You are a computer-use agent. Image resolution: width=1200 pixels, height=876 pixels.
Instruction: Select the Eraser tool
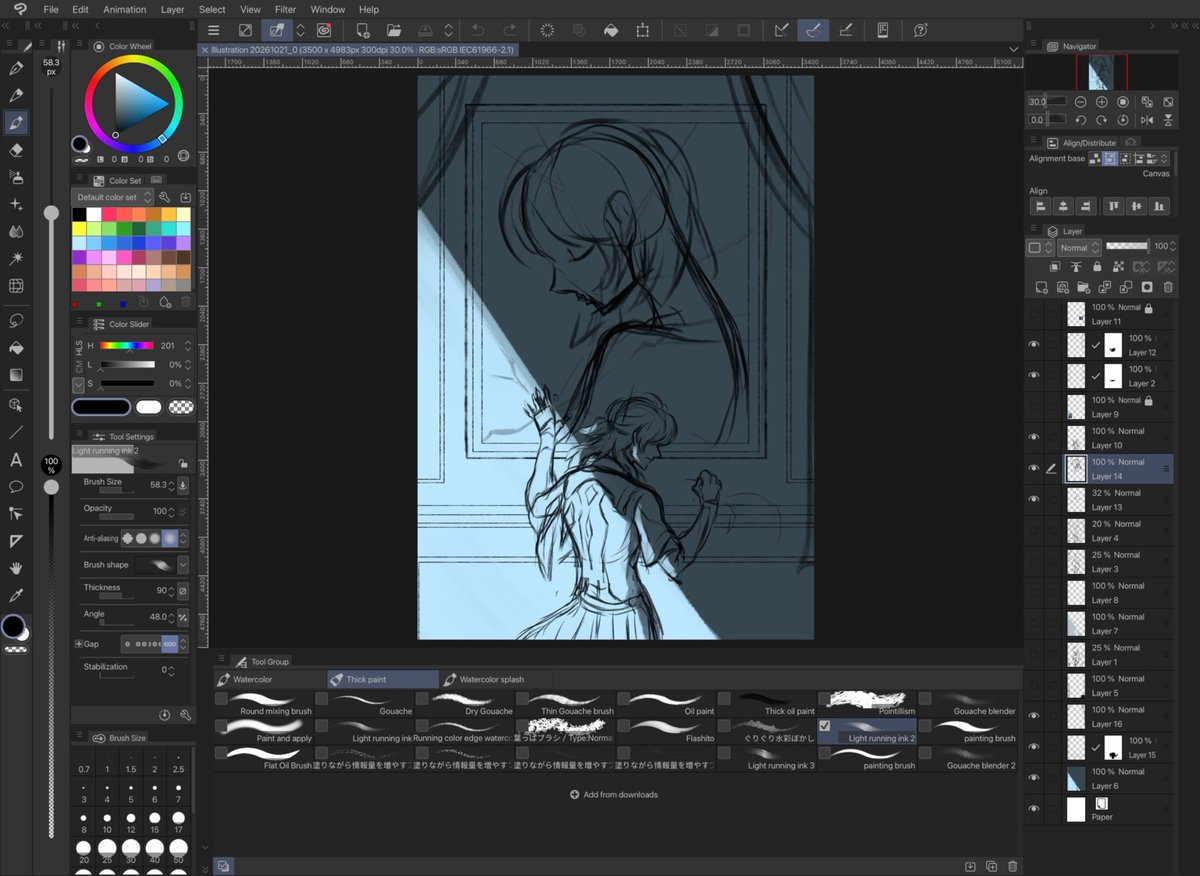(16, 150)
